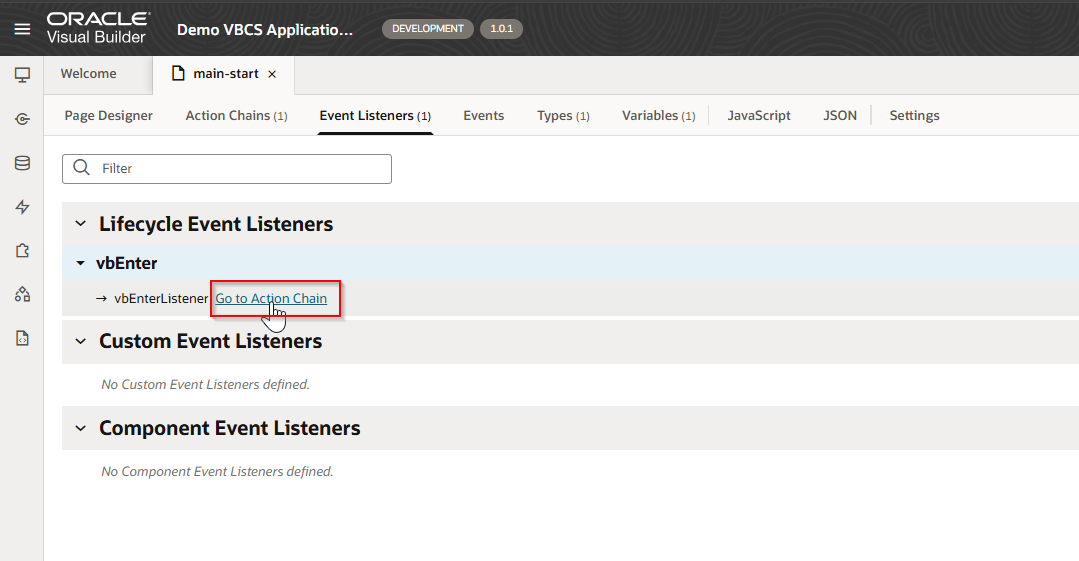
Task: Open Web Applications navigator (monitor icon)
Action: coord(22,75)
